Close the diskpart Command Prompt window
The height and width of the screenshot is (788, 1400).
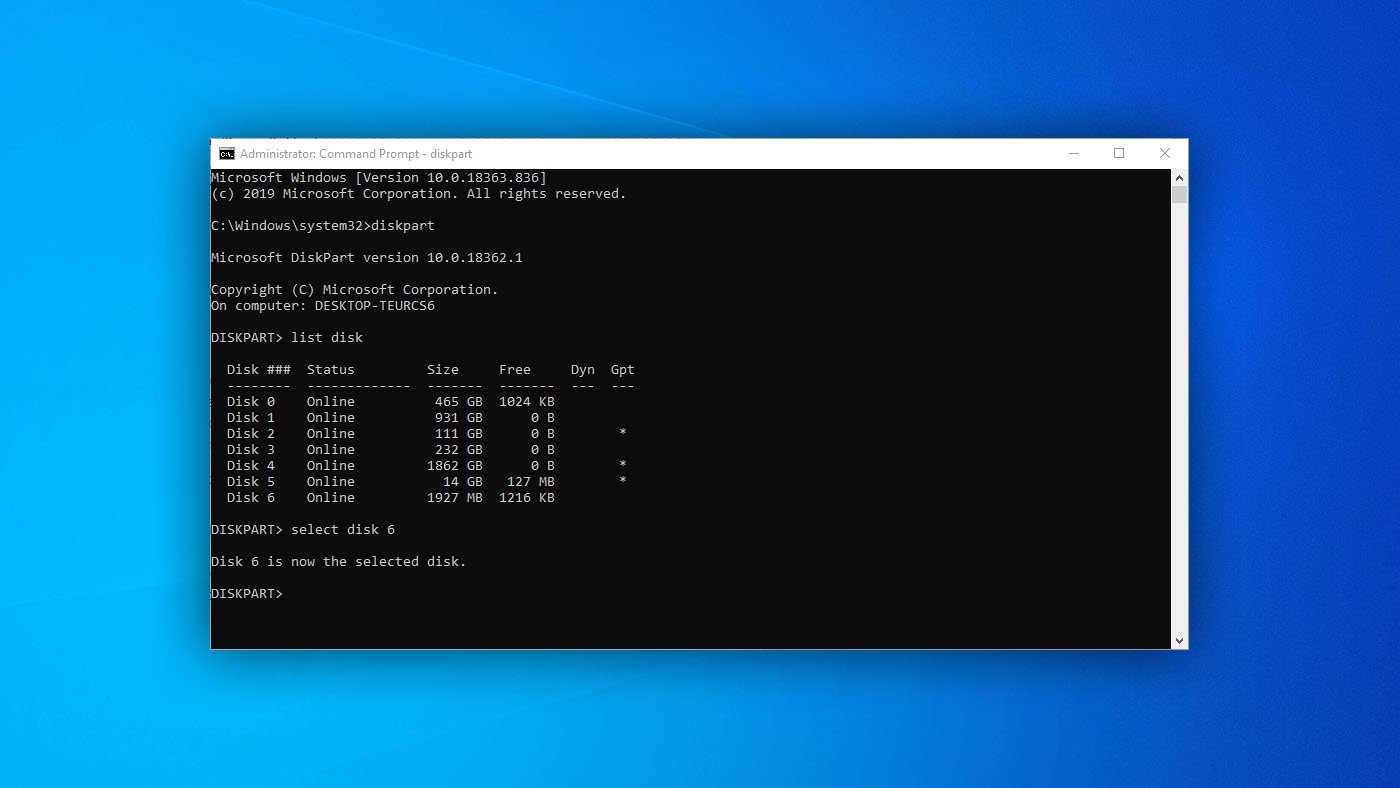[1165, 154]
